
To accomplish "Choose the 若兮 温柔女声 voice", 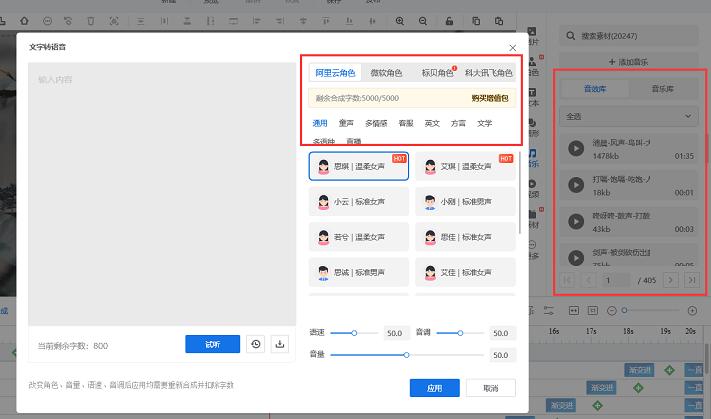I will (359, 237).
